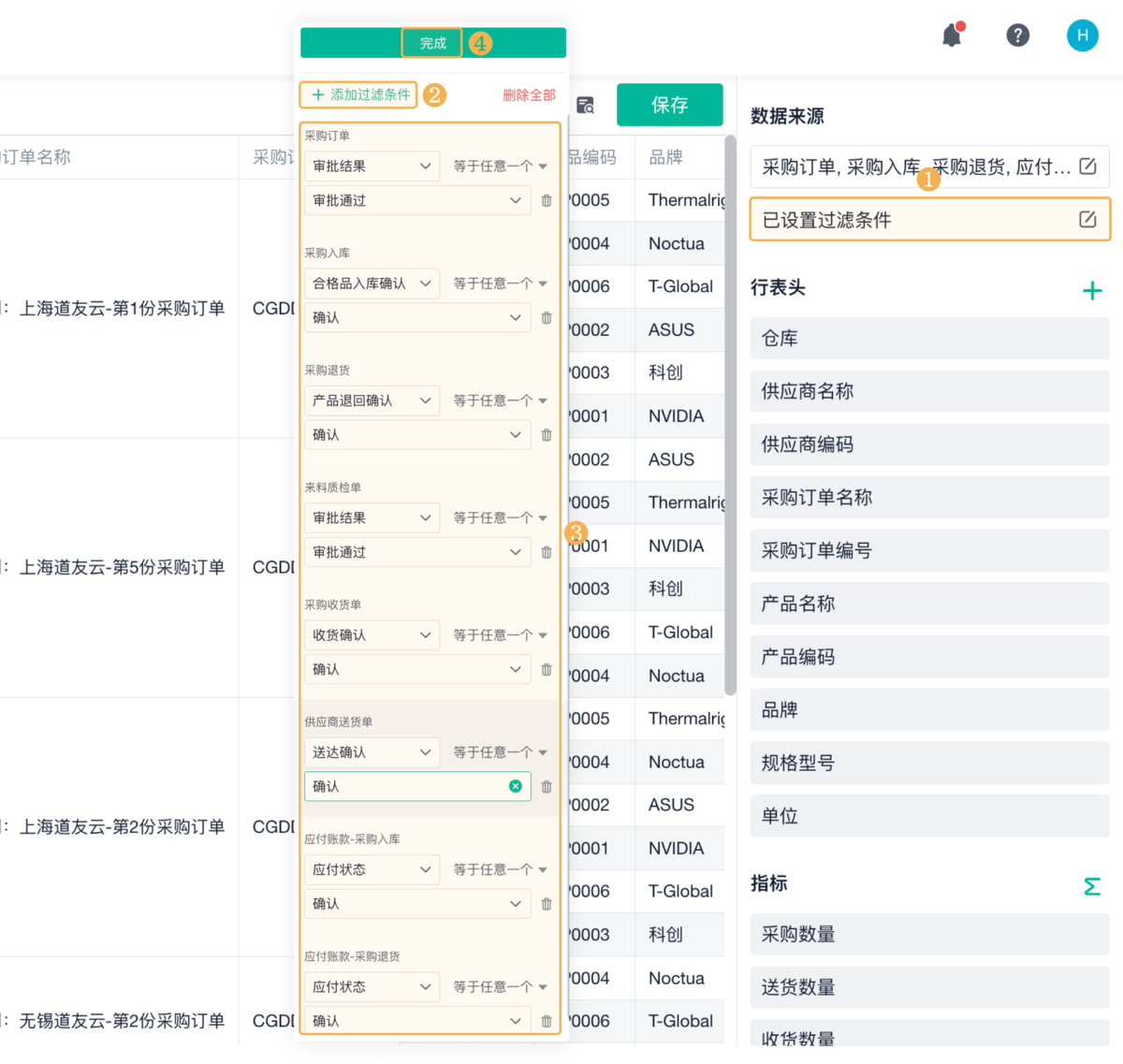The image size is (1123, 1064).
Task: Select the 品牌 row header item
Action: 929,709
